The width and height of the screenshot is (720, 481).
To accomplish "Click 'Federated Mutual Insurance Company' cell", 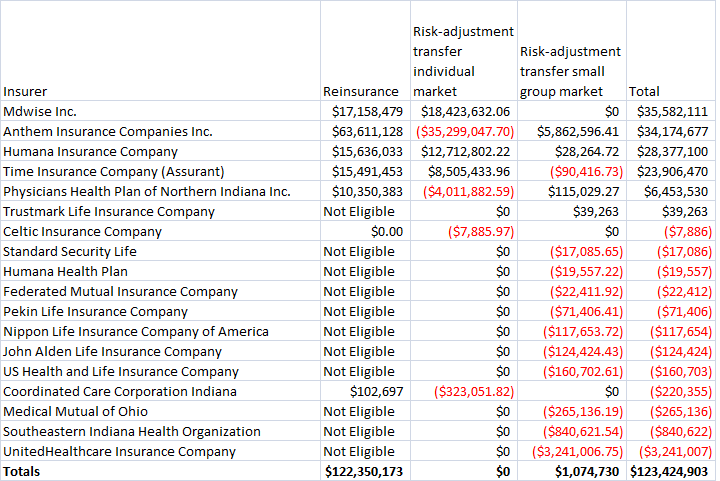I will pos(160,291).
